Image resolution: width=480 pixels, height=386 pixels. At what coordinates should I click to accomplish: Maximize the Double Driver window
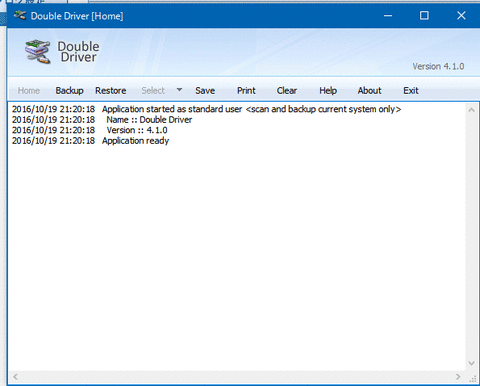424,15
